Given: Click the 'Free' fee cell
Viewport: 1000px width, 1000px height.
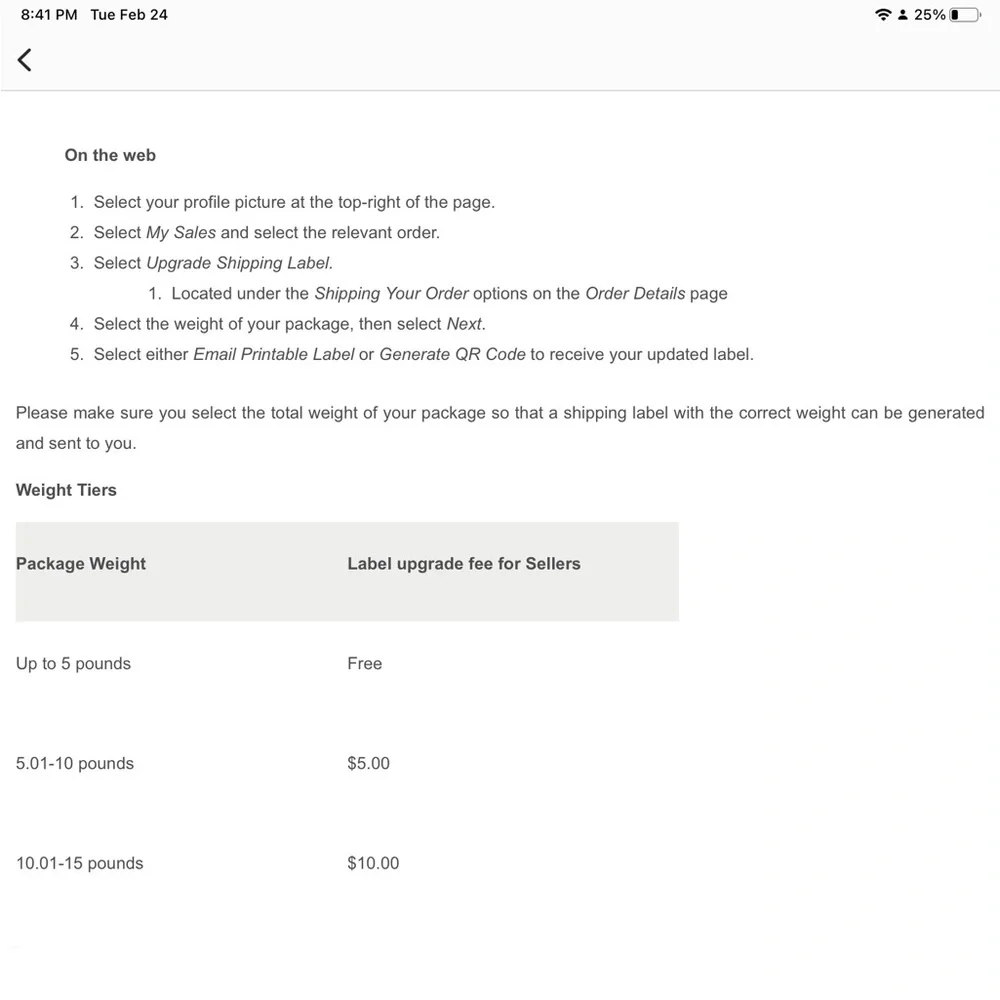Looking at the screenshot, I should (365, 663).
